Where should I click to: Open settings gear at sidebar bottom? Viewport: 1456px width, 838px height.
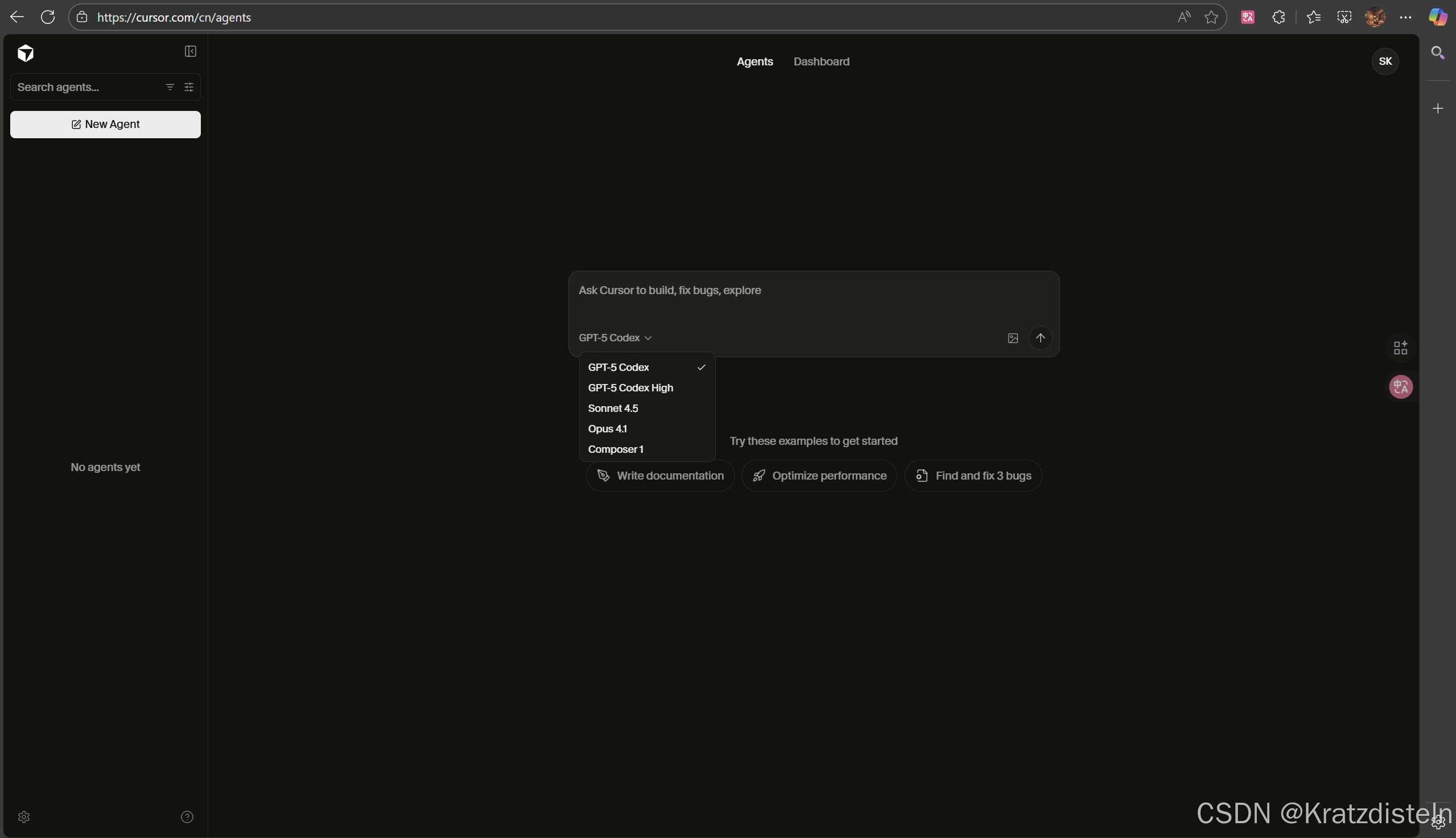tap(23, 817)
